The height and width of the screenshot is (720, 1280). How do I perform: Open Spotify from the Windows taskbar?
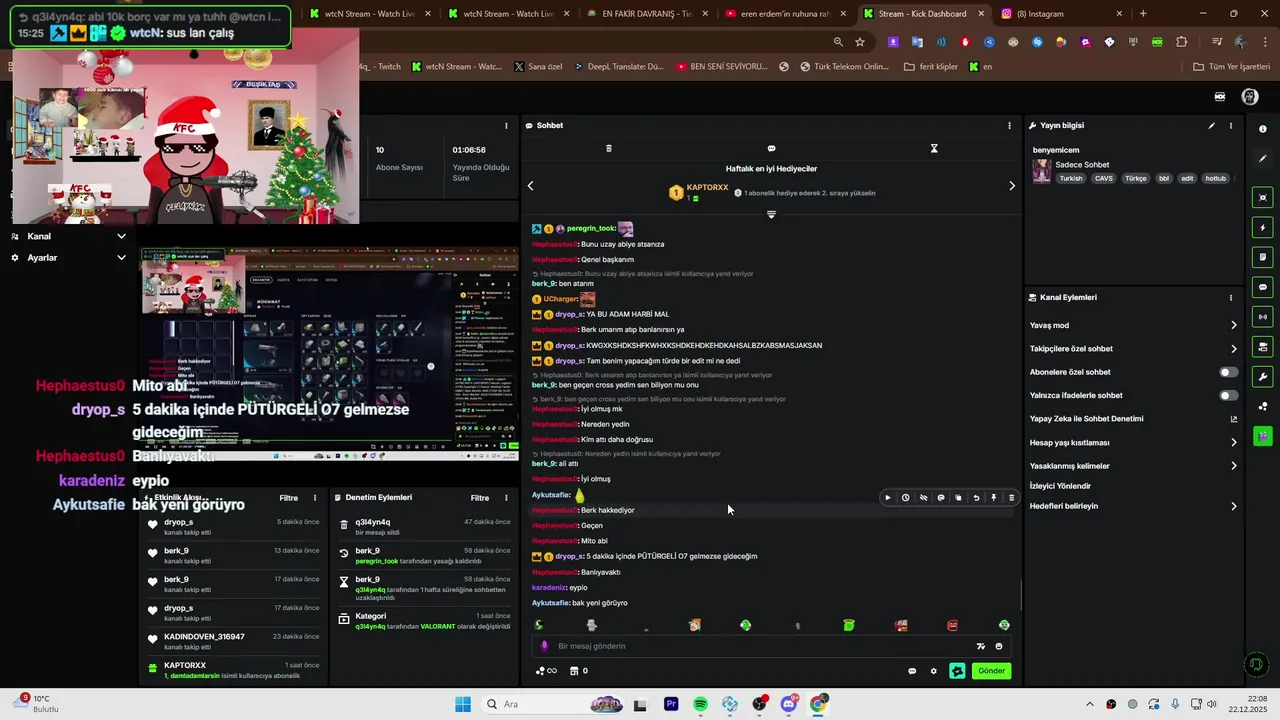pyautogui.click(x=700, y=705)
